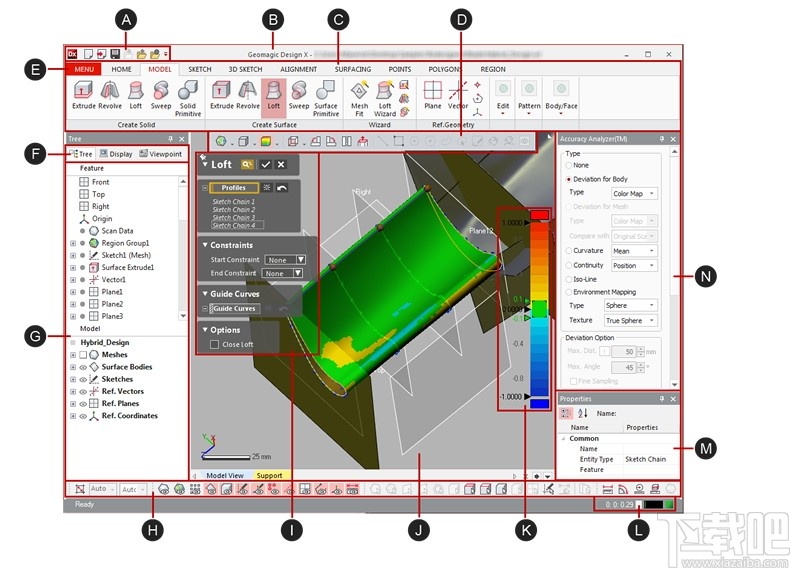Open the ALIGNMENT ribbon tab
Screen dimensions: 792x568
pyautogui.click(x=298, y=69)
